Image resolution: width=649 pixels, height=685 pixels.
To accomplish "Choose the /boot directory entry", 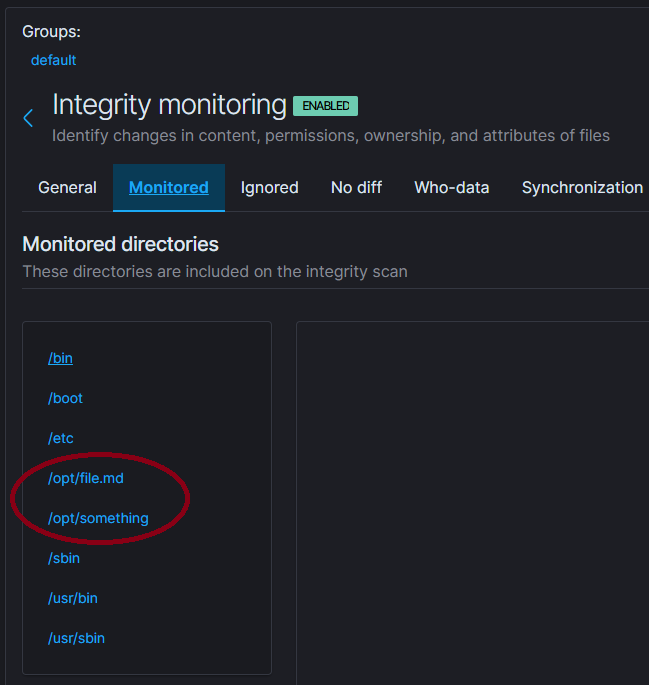I will (x=65, y=398).
